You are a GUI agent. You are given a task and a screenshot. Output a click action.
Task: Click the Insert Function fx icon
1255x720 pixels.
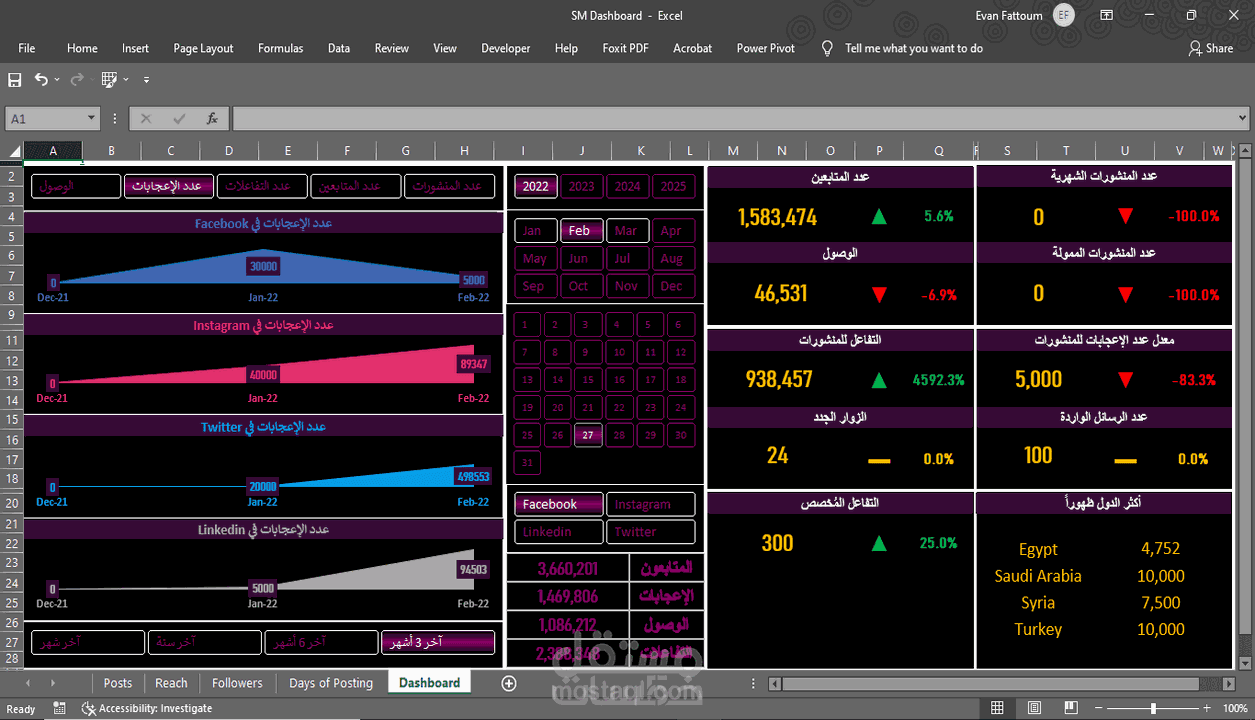(212, 119)
